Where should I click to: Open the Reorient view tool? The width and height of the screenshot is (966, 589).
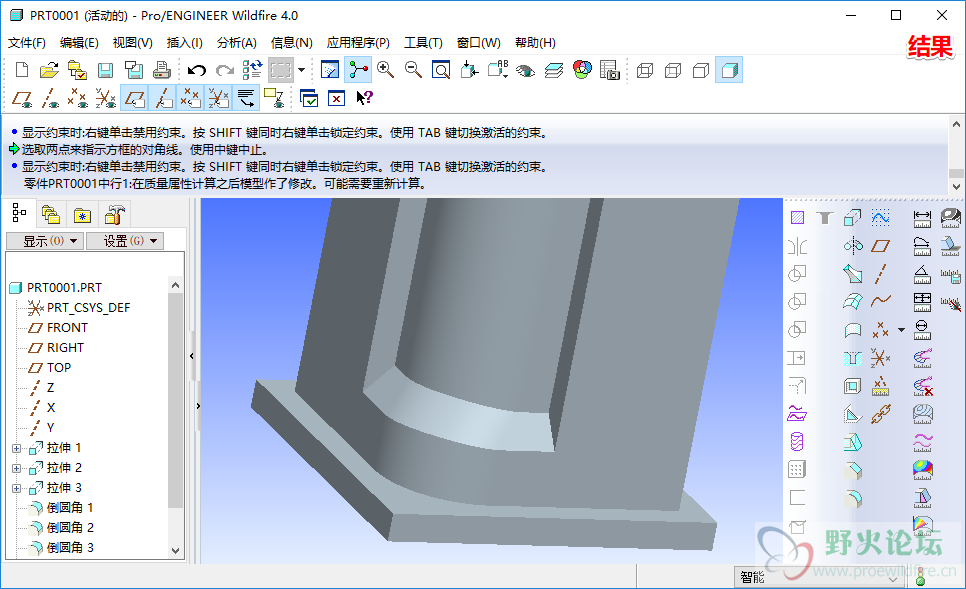pos(469,70)
